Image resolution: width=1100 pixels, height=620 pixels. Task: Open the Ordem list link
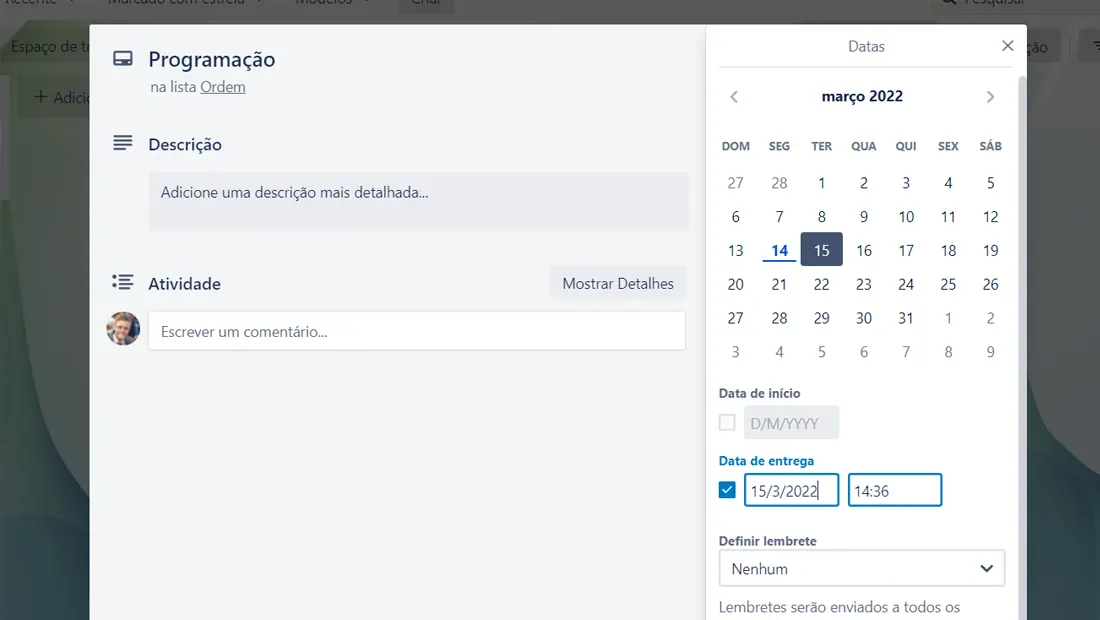[x=222, y=87]
